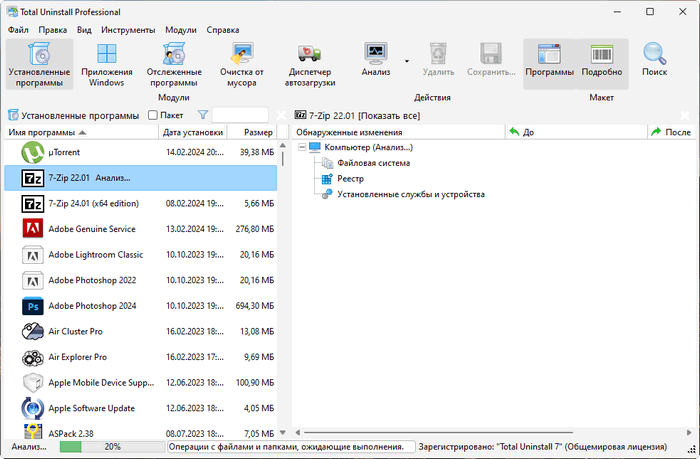Sort by Дата установки column header
This screenshot has height=459, width=700.
193,132
